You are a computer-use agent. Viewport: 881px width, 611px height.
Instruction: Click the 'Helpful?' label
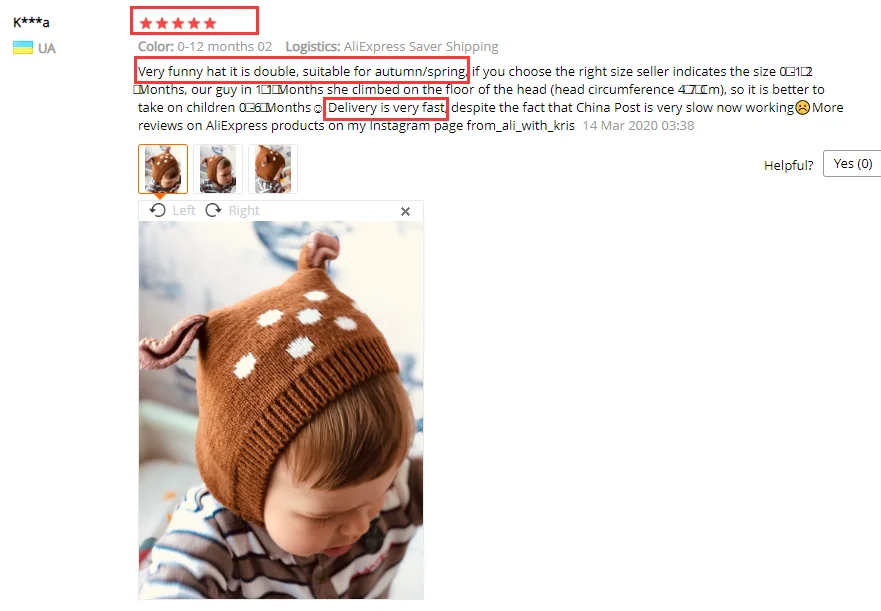click(x=788, y=165)
